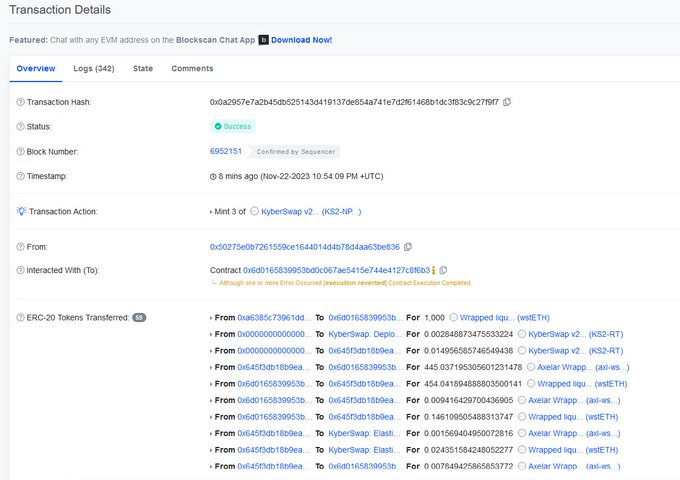The height and width of the screenshot is (480, 680).
Task: Click the Transaction Details heading
Action: pos(60,10)
